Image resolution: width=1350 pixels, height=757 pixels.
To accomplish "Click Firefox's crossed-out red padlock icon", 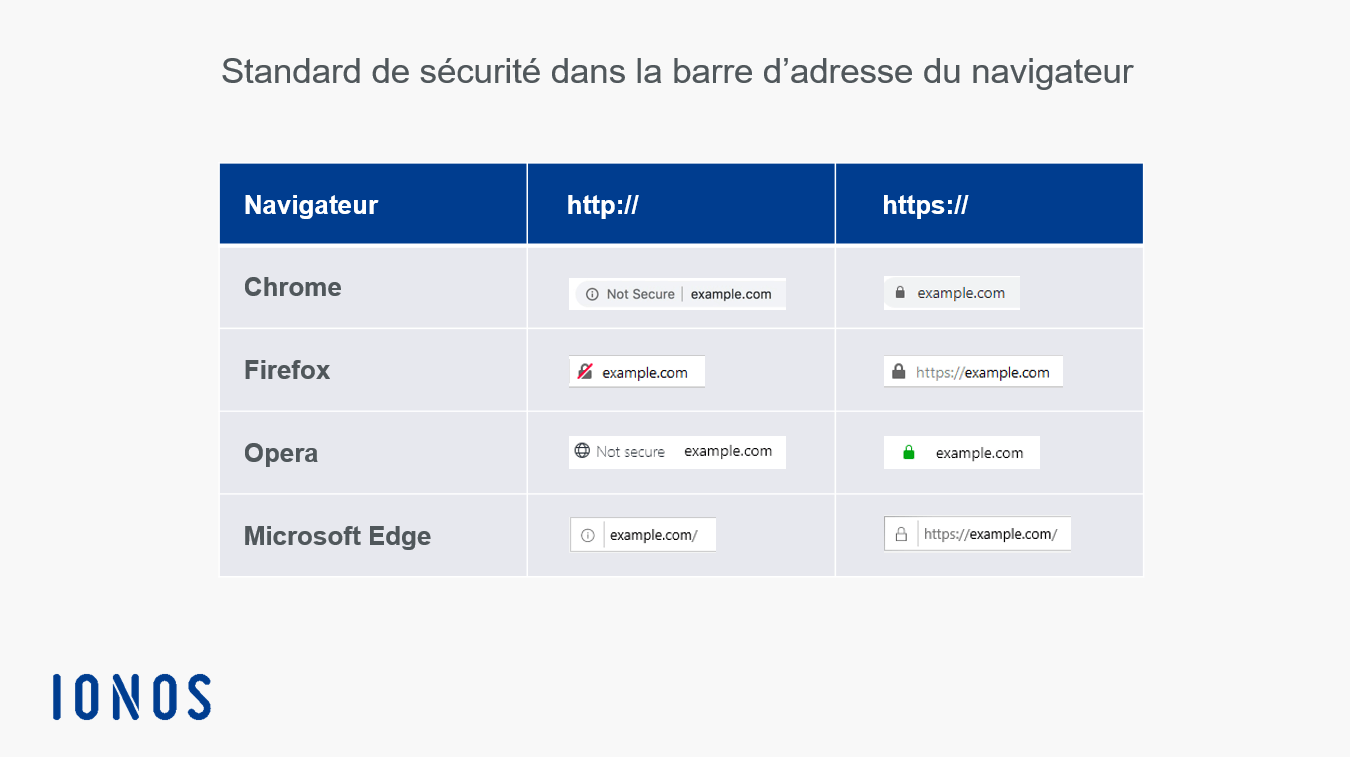I will (x=585, y=372).
